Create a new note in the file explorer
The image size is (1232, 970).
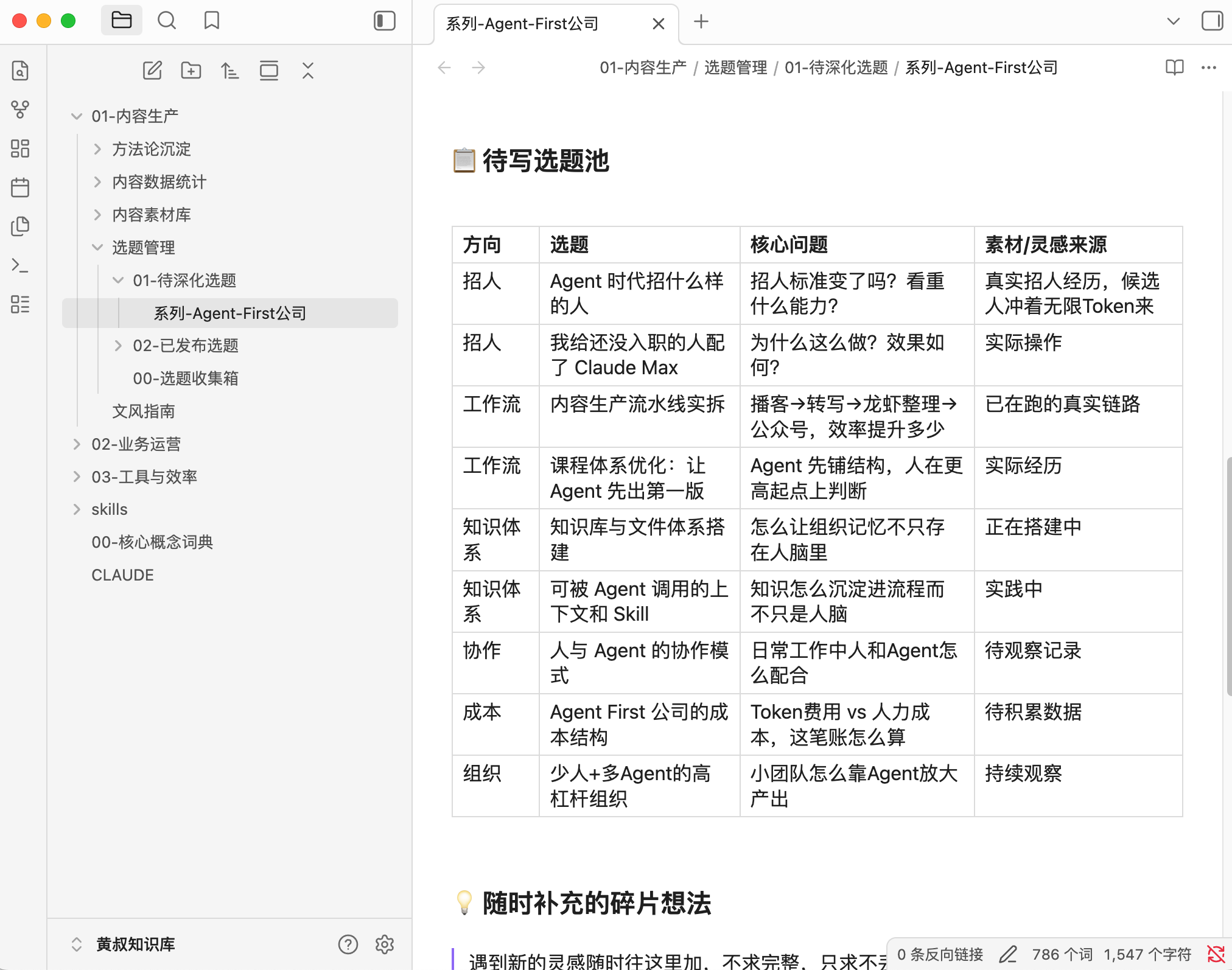152,71
